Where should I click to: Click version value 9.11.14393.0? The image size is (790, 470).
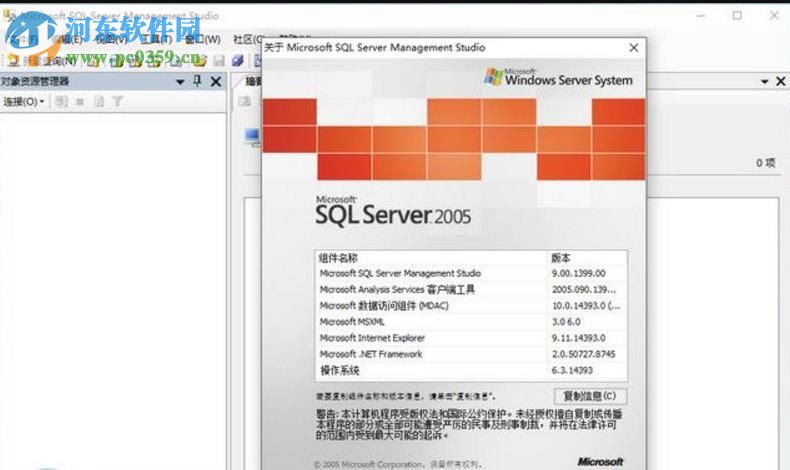coord(578,338)
